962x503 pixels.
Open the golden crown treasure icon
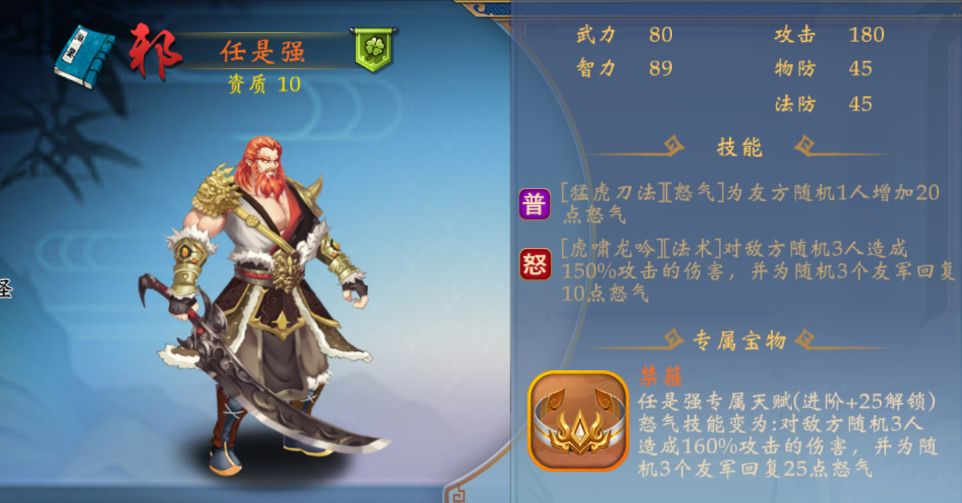click(579, 421)
